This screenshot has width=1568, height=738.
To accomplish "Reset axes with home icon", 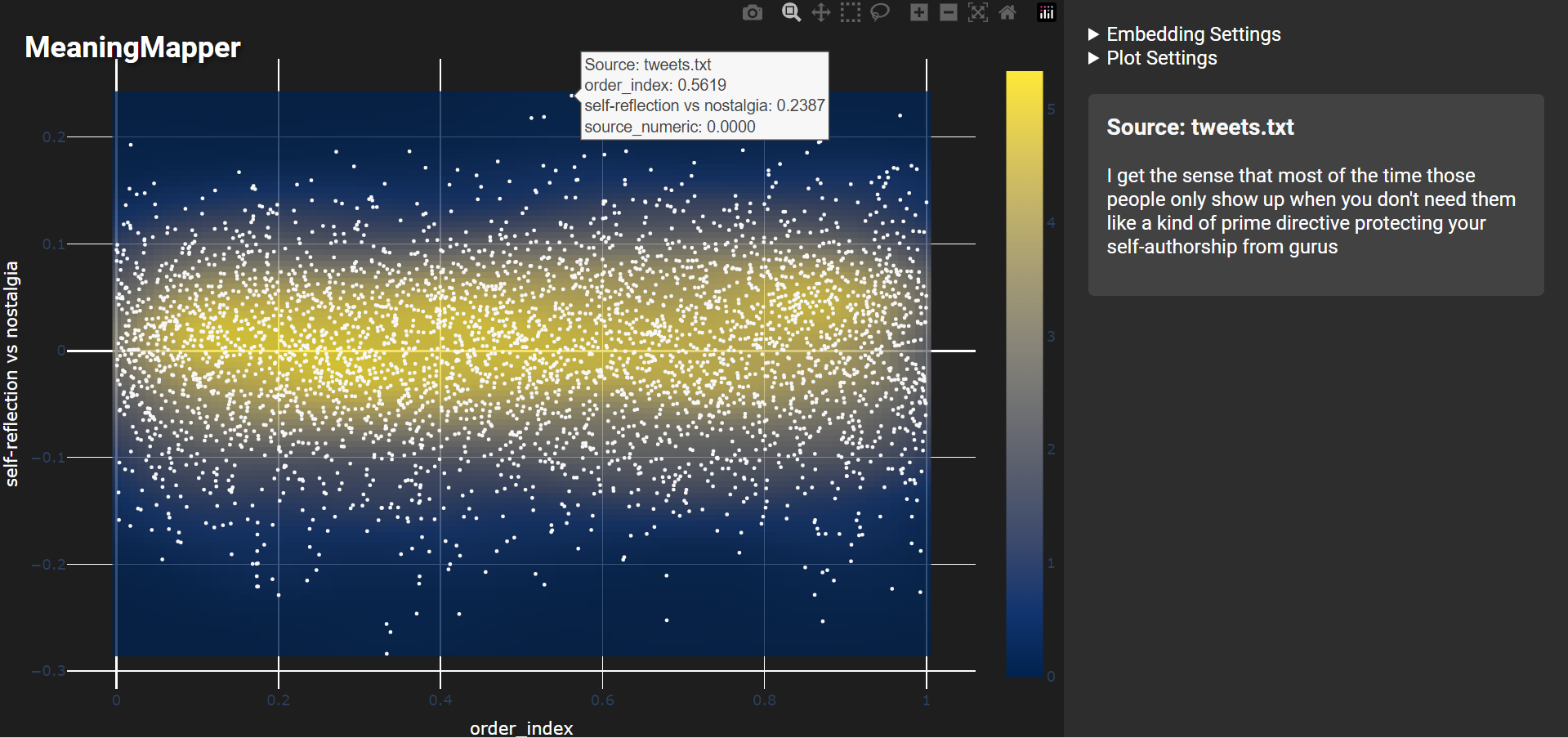I will pos(1007,12).
